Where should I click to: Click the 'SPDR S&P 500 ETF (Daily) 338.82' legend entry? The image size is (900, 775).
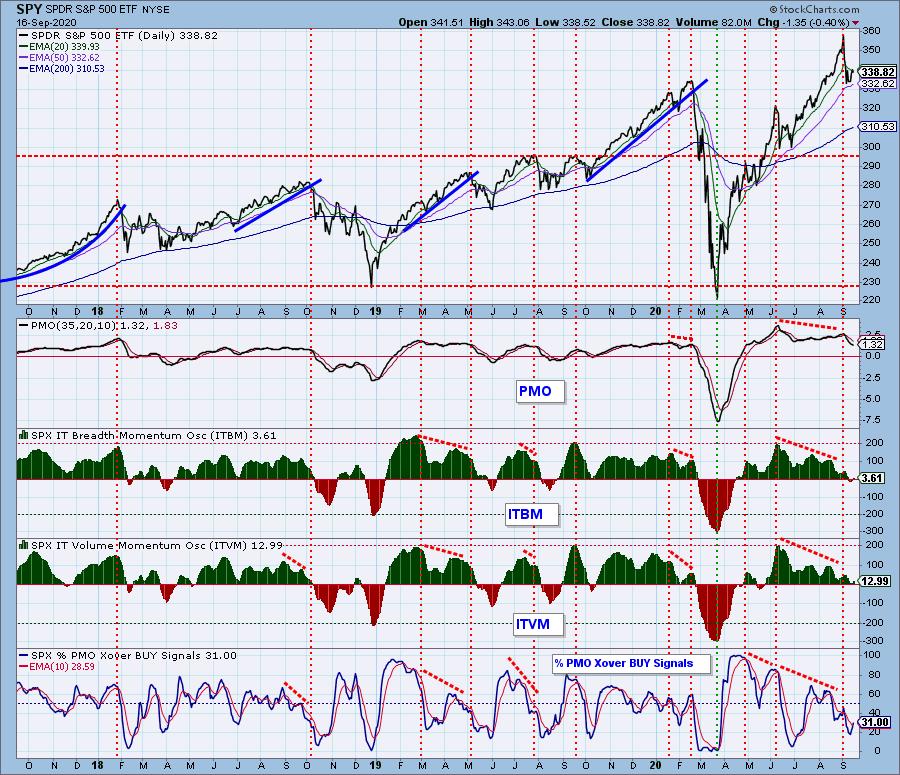(118, 36)
